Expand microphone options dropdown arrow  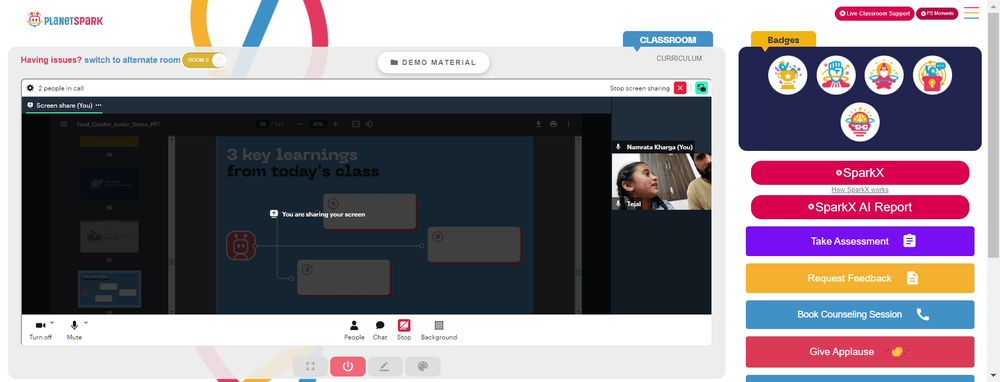click(85, 323)
